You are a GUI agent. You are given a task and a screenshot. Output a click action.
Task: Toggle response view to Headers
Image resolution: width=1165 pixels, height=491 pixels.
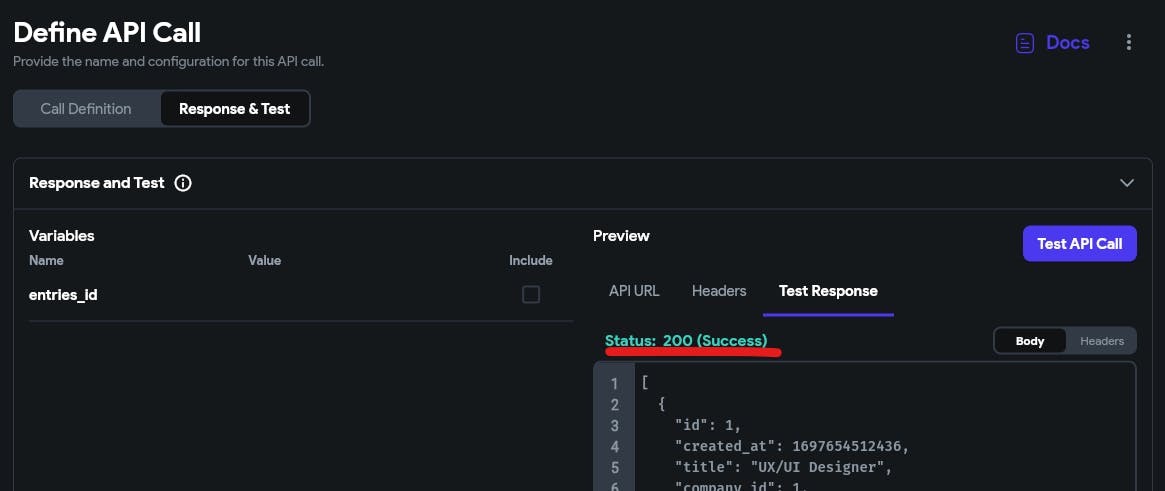point(1102,341)
